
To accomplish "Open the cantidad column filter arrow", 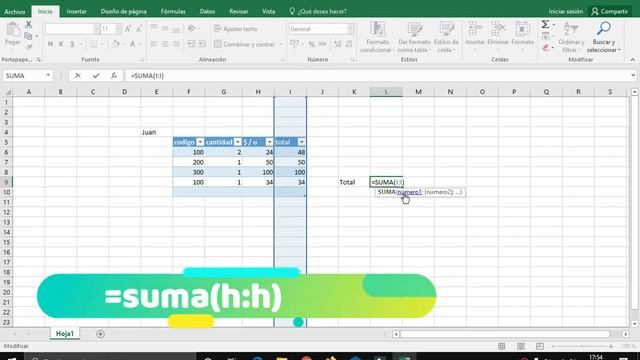I will [238, 142].
